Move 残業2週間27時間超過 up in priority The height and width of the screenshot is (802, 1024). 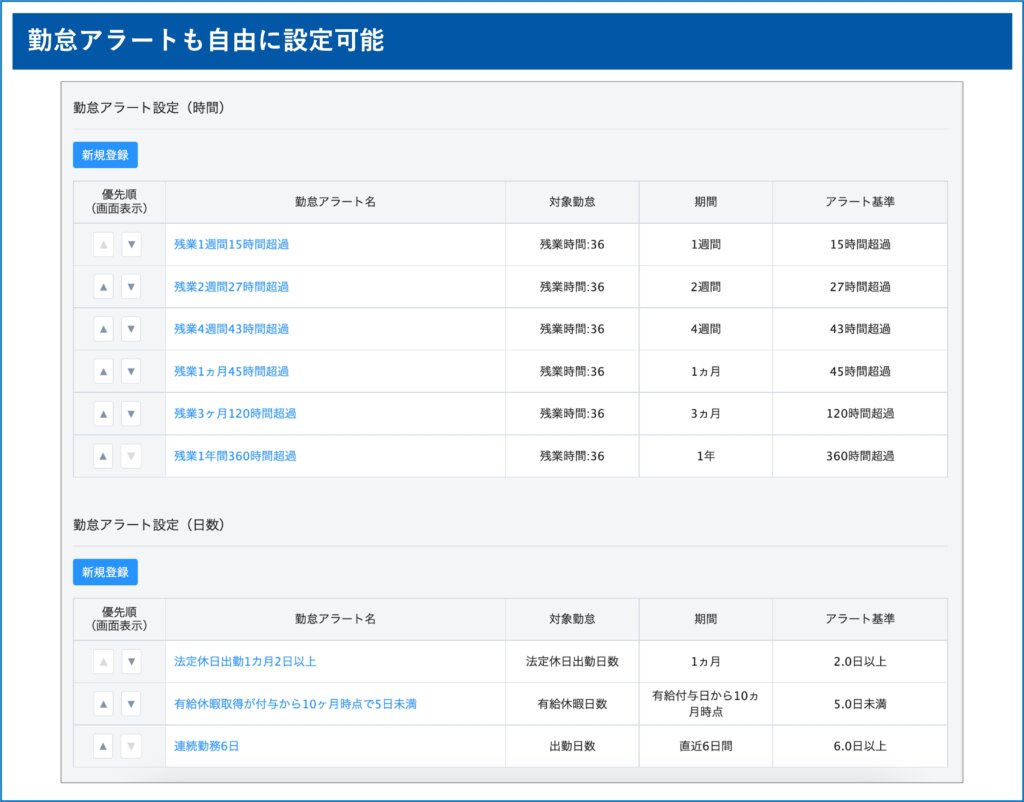click(103, 287)
